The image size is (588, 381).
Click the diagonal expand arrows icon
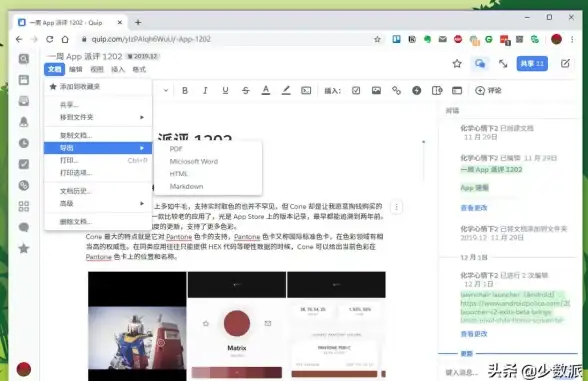point(503,64)
